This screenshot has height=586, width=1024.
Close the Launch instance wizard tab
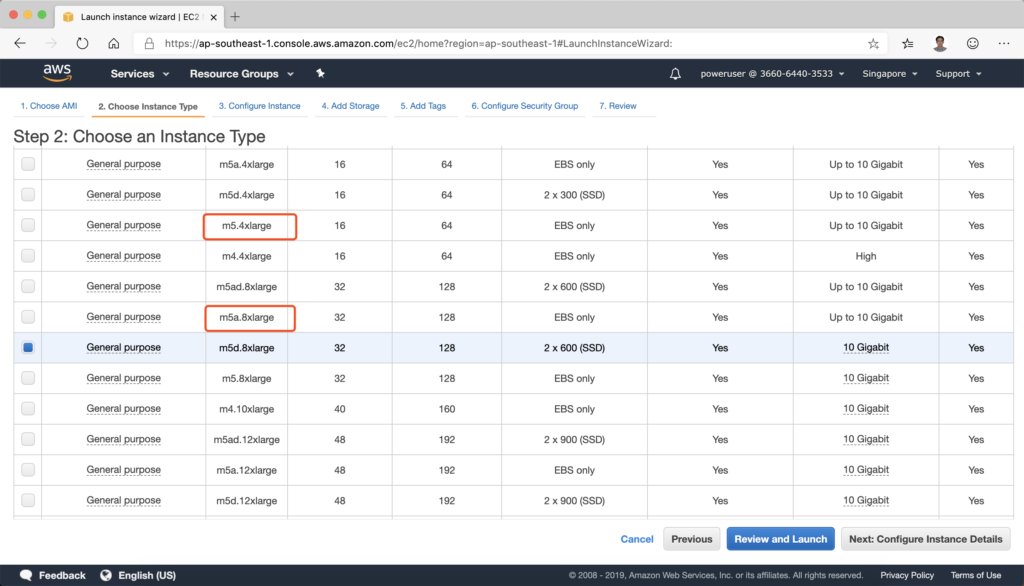click(214, 17)
